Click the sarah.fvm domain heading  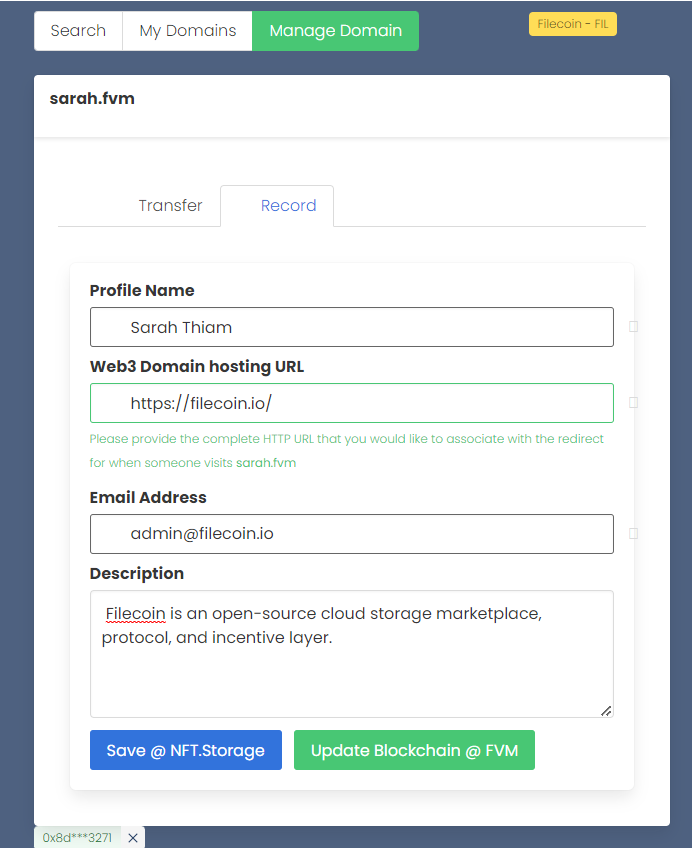[x=92, y=98]
